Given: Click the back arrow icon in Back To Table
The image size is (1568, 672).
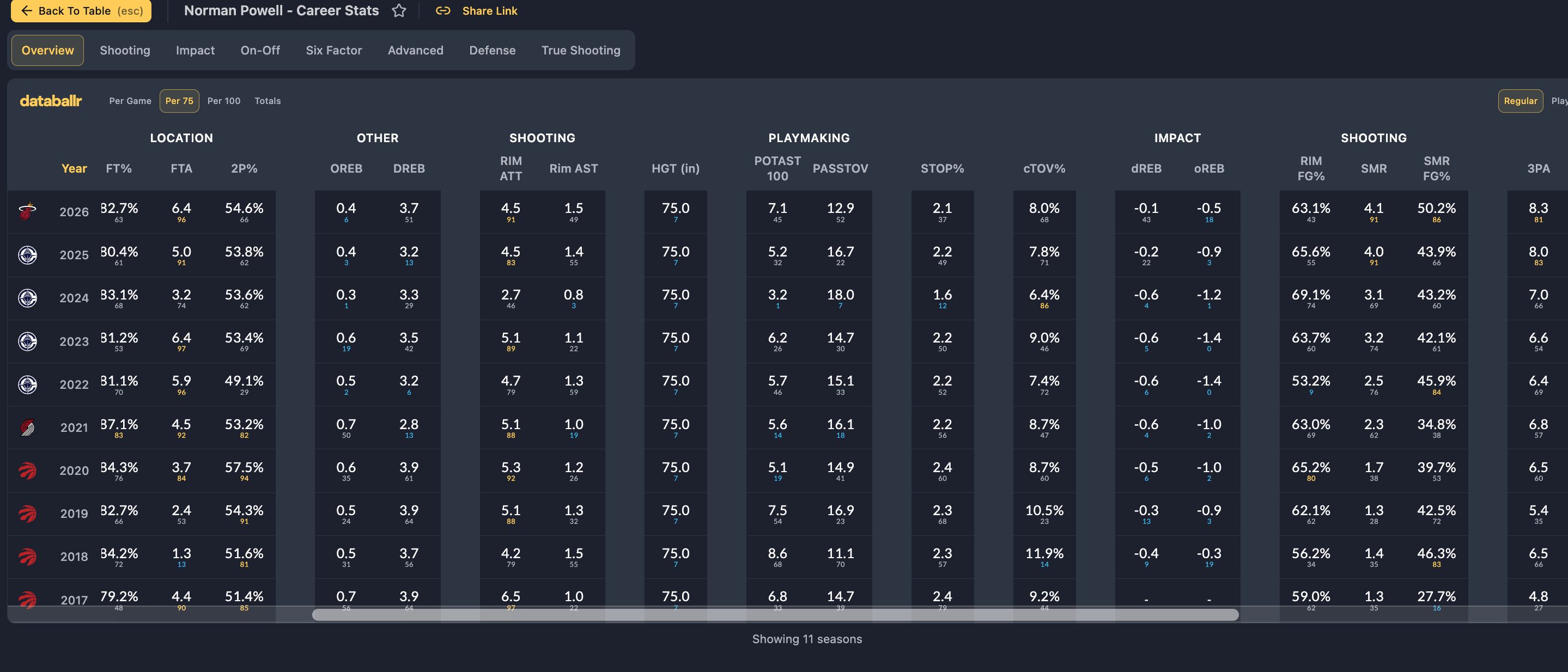Looking at the screenshot, I should point(27,11).
